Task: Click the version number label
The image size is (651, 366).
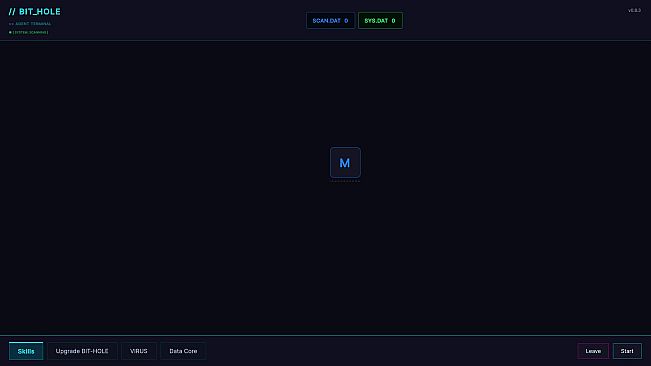Action: 634,10
